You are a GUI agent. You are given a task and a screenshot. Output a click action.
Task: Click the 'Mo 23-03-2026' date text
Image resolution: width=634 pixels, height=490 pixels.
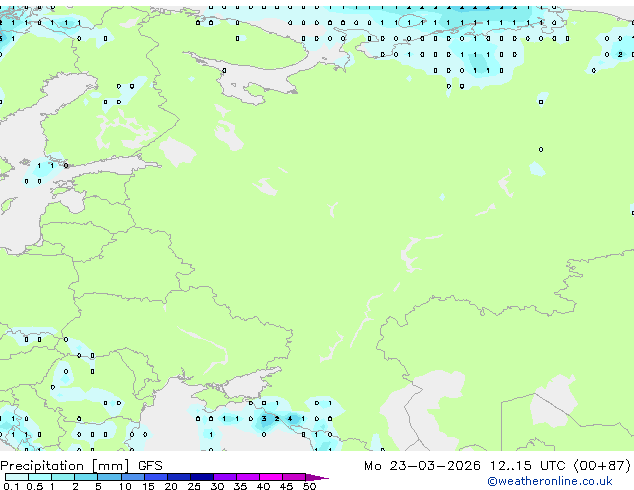coord(422,466)
